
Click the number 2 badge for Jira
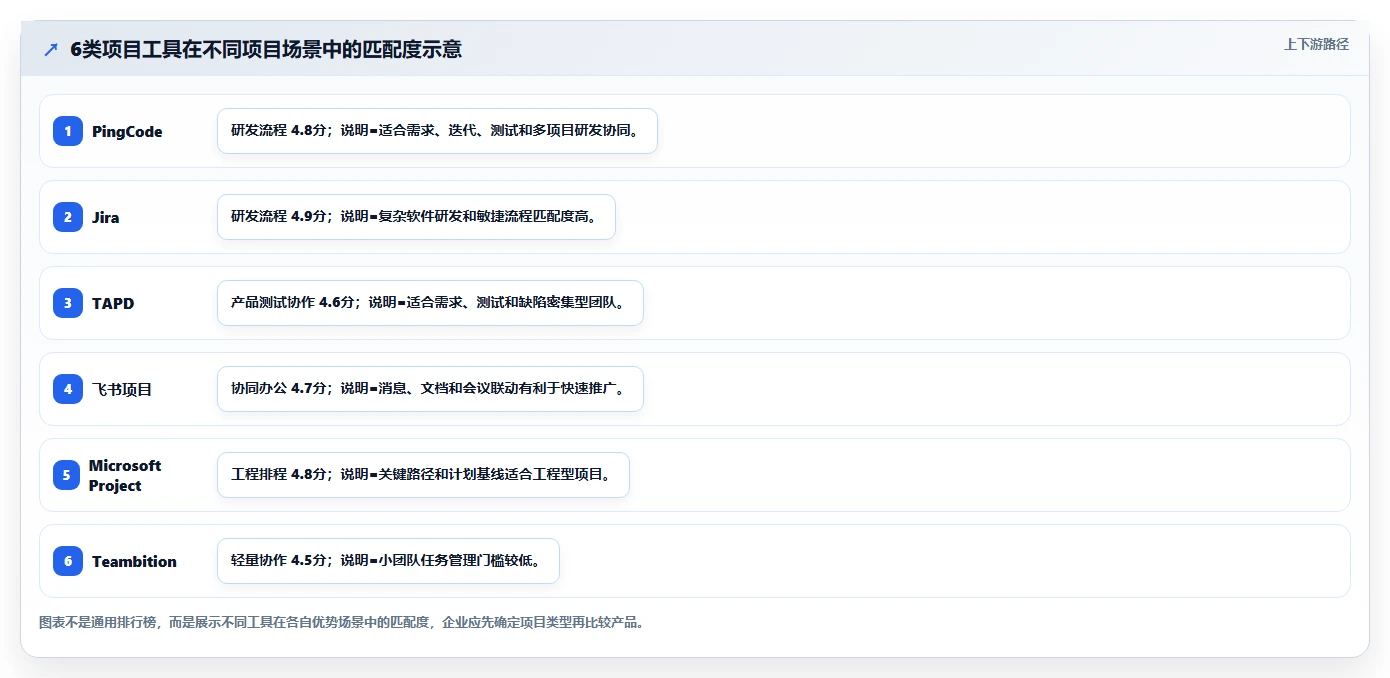click(68, 217)
